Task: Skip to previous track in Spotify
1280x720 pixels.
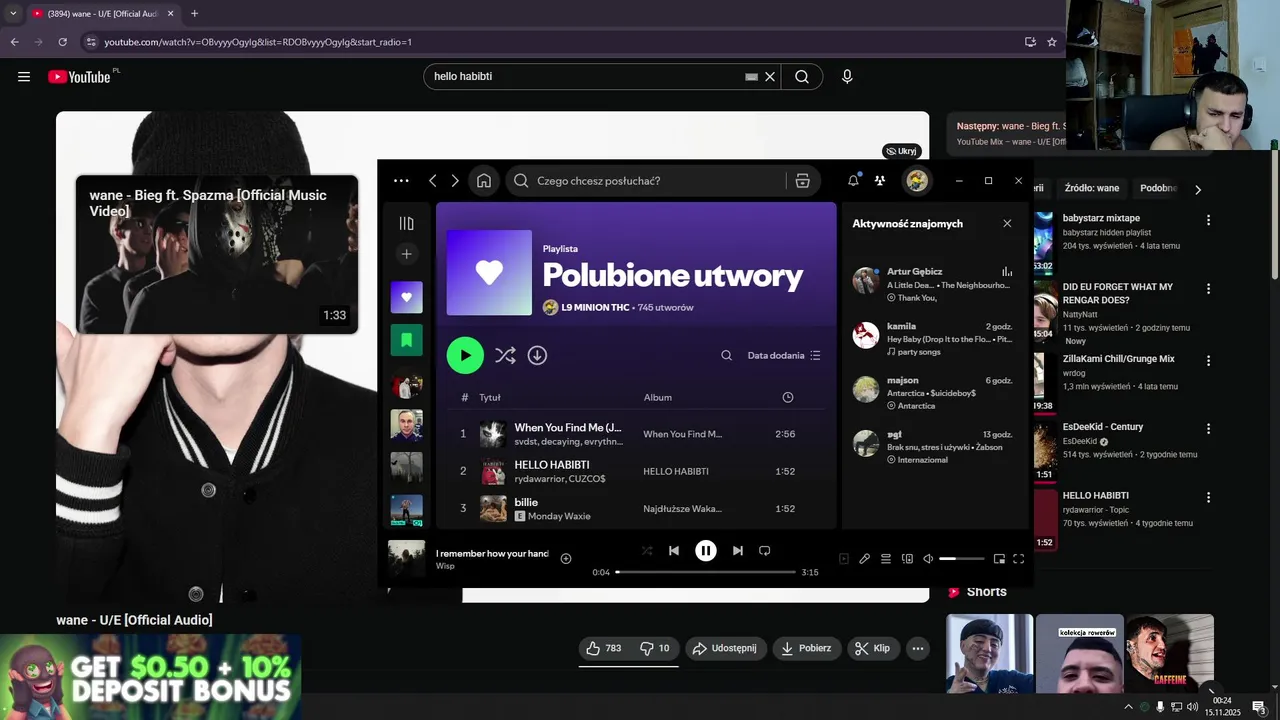Action: (x=674, y=551)
